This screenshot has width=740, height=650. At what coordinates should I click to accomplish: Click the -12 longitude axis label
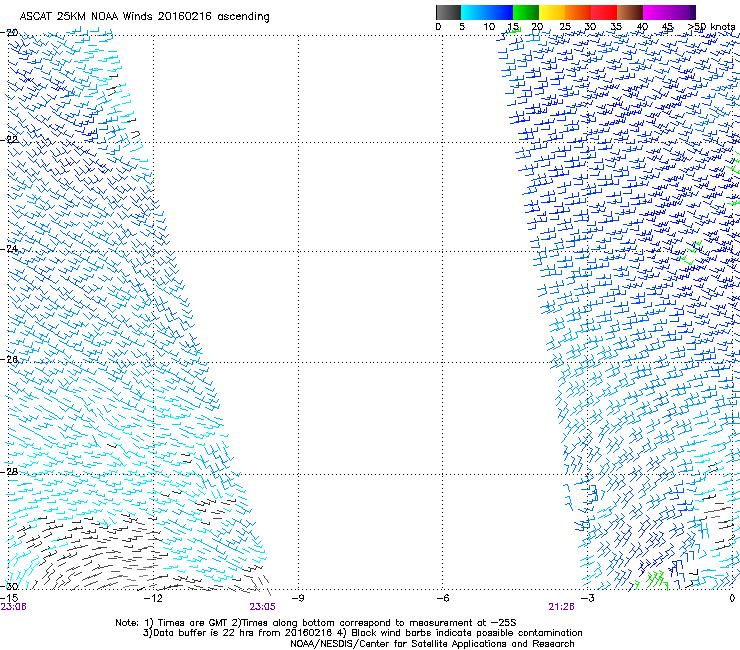[x=153, y=598]
